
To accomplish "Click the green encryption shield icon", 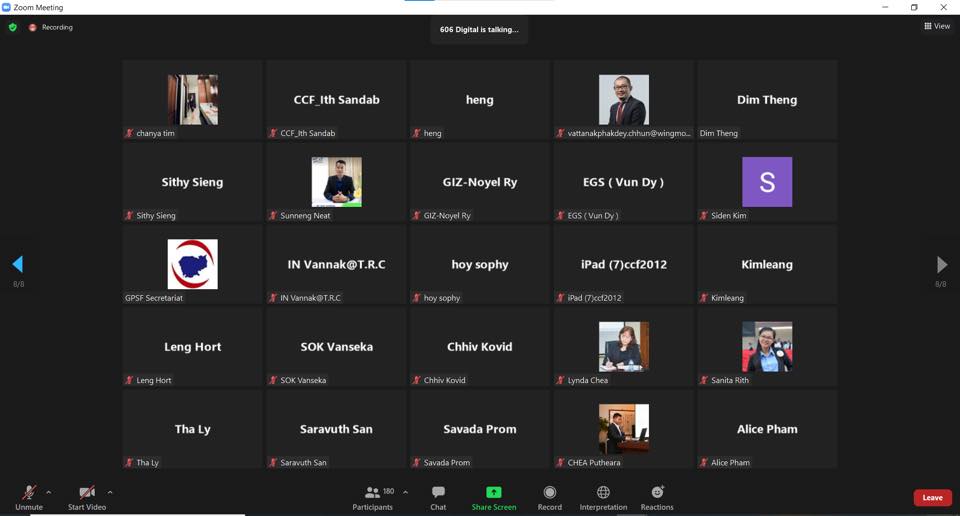I will tap(13, 27).
